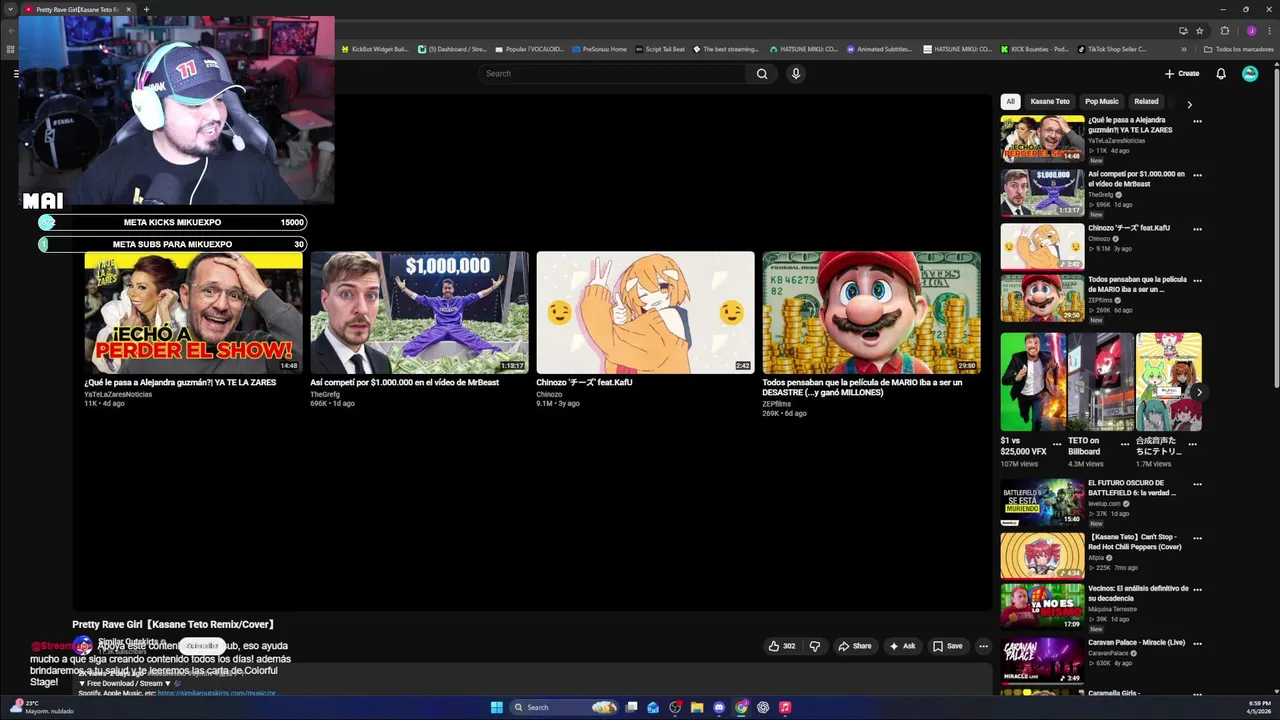Open options for Alejandra Guzmán sidebar video
The width and height of the screenshot is (1280, 720).
(1197, 121)
